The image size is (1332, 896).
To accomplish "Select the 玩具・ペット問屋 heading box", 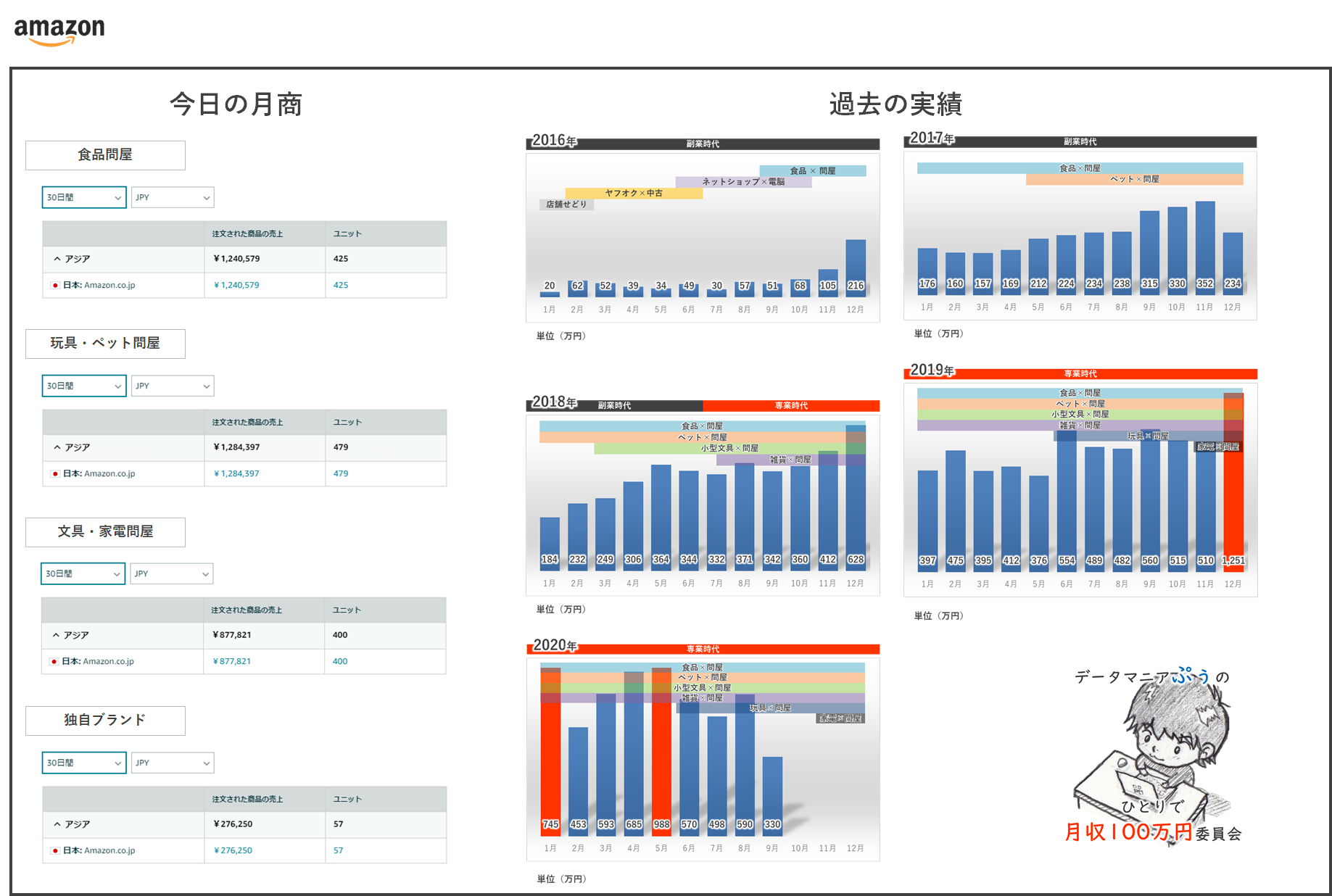I will pos(105,344).
